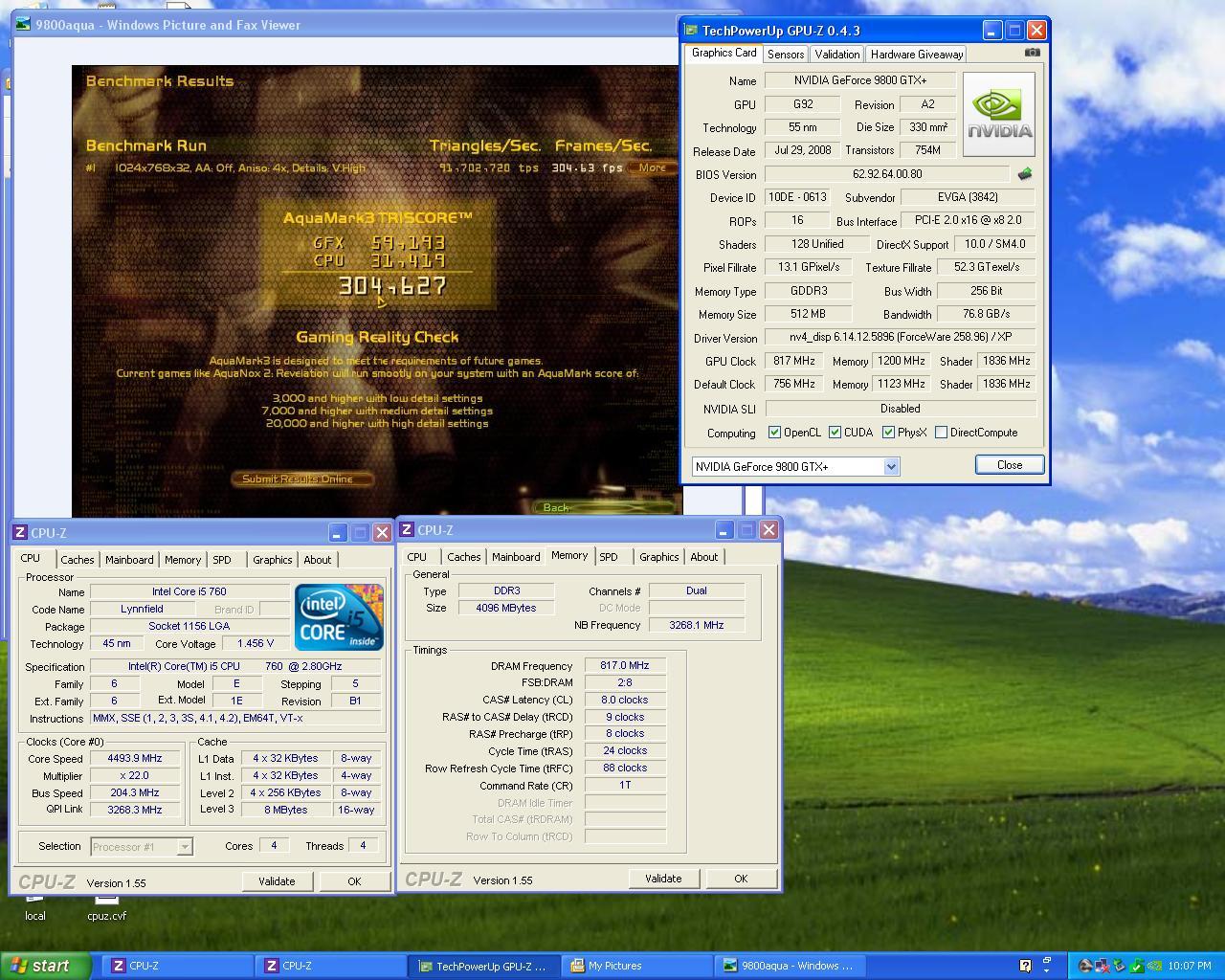Screen dimensions: 1225x980
Task: Open the language bar options arrow in taskbar
Action: pos(1047,971)
